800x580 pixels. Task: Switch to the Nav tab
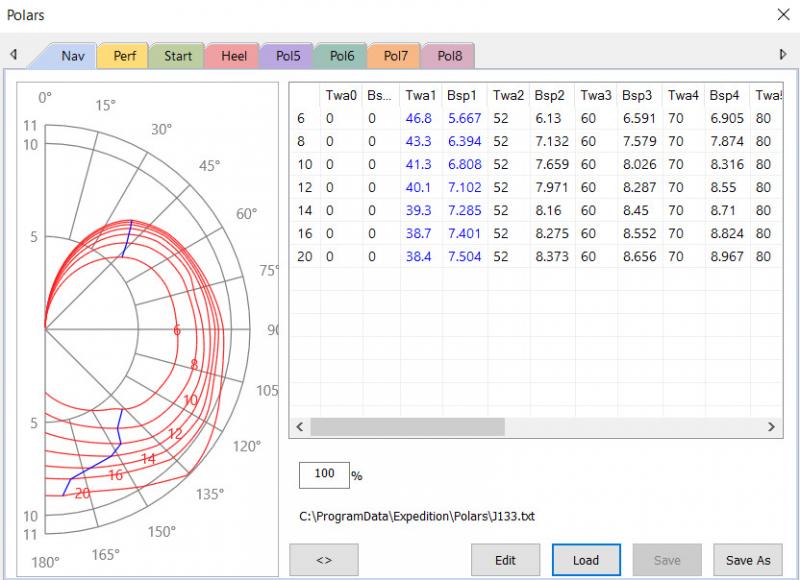72,56
